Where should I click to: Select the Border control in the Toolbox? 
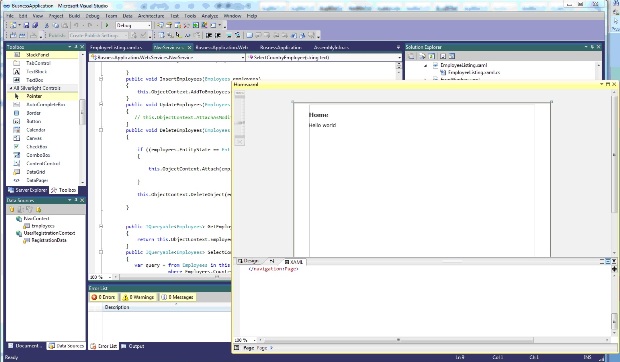(x=42, y=113)
